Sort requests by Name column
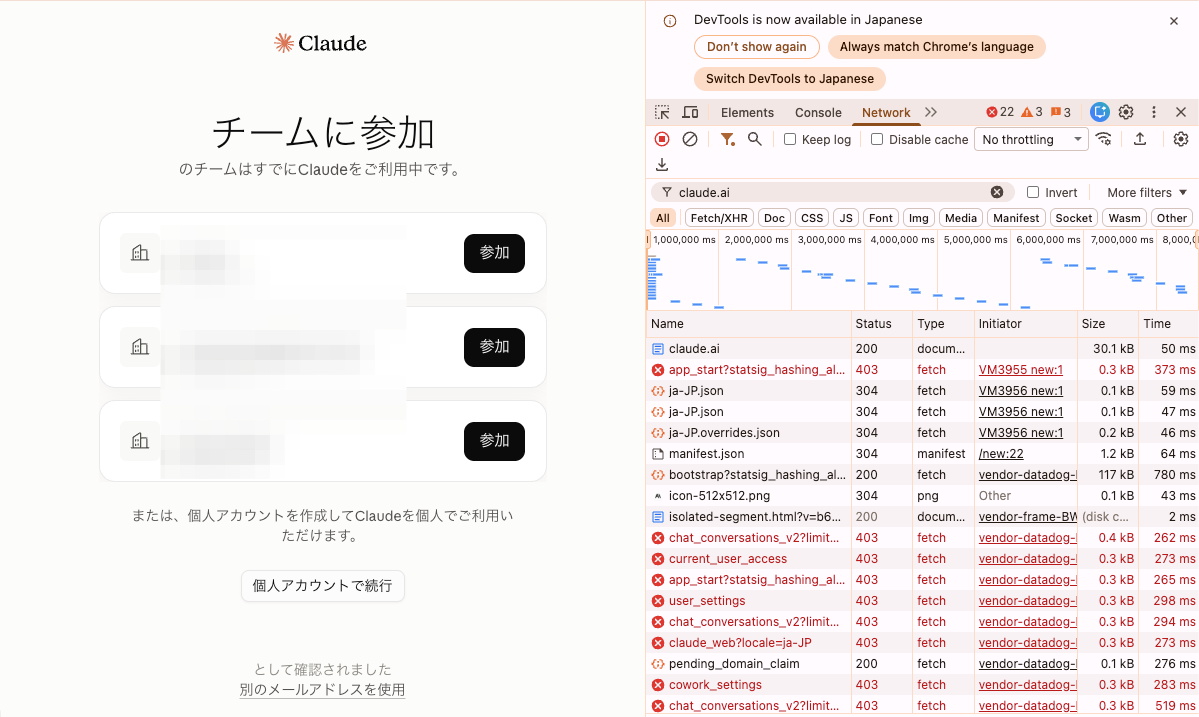The height and width of the screenshot is (717, 1199). coord(749,324)
